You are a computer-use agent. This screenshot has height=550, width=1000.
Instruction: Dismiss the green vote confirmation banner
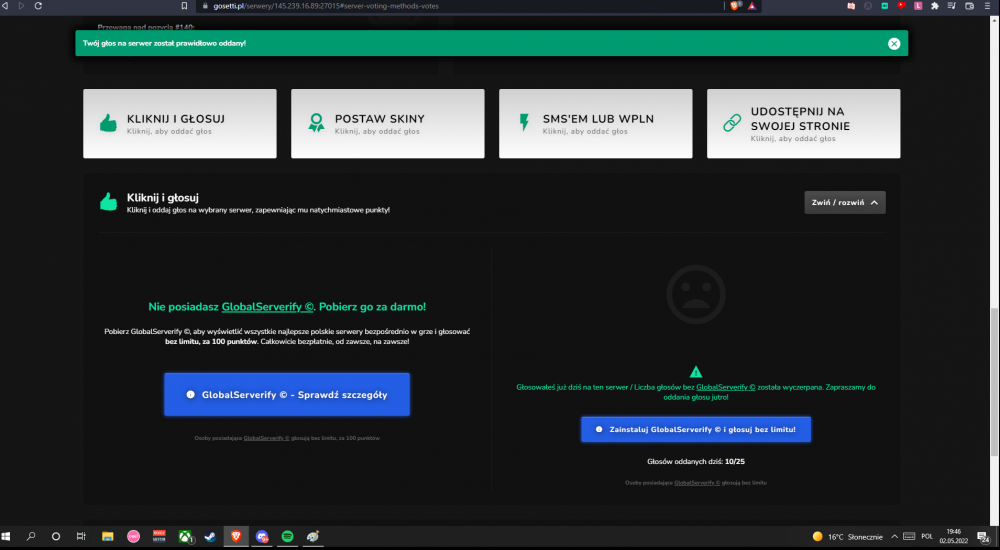coord(893,43)
